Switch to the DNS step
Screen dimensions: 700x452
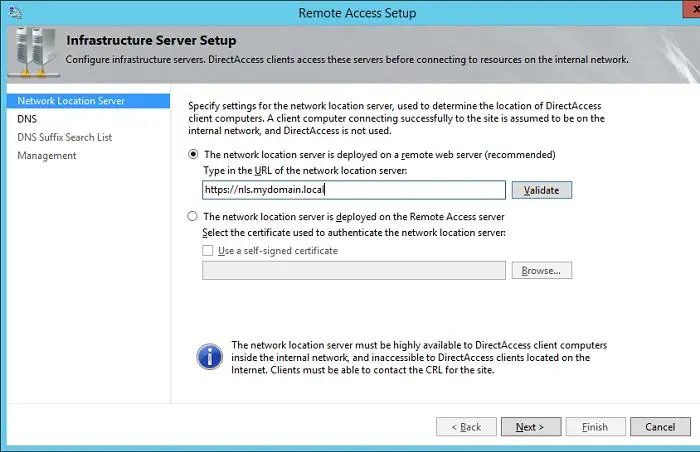[x=27, y=118]
